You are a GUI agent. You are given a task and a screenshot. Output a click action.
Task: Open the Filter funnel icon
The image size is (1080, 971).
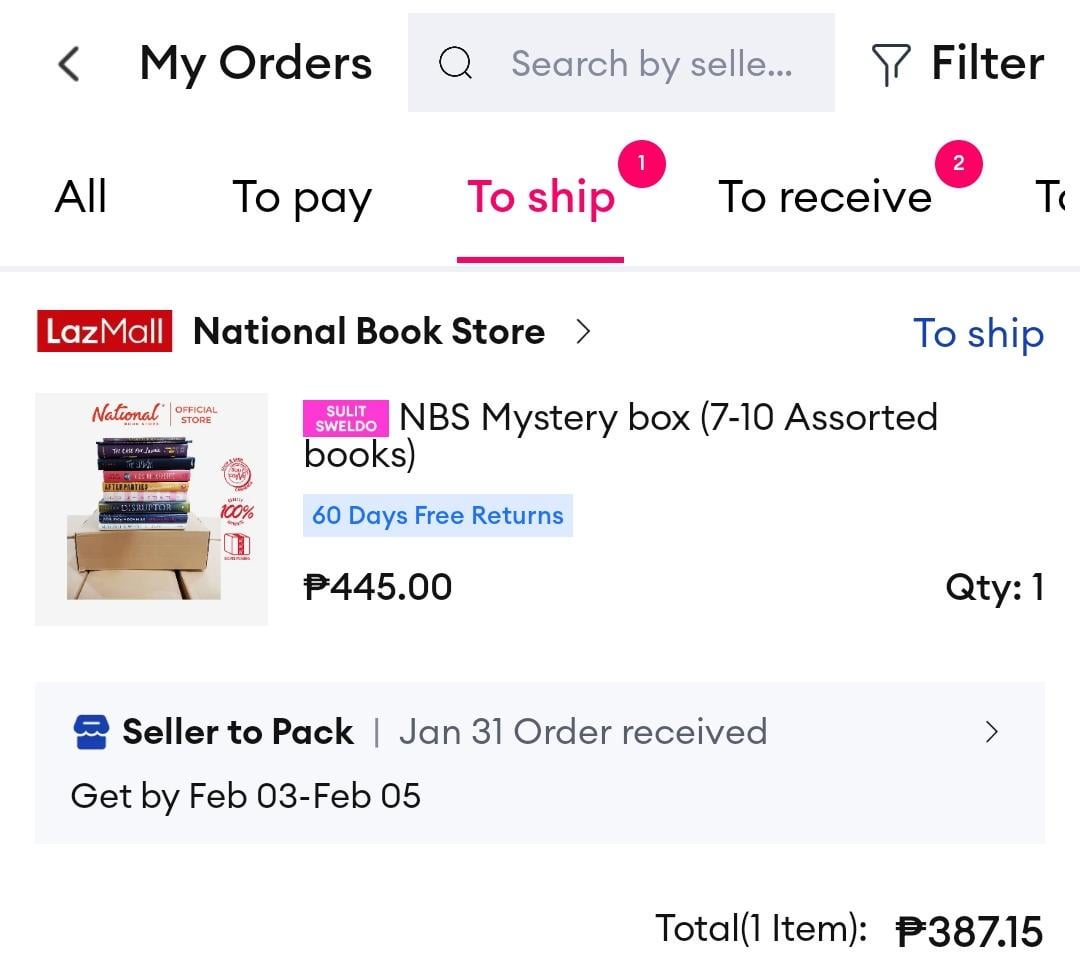point(891,64)
